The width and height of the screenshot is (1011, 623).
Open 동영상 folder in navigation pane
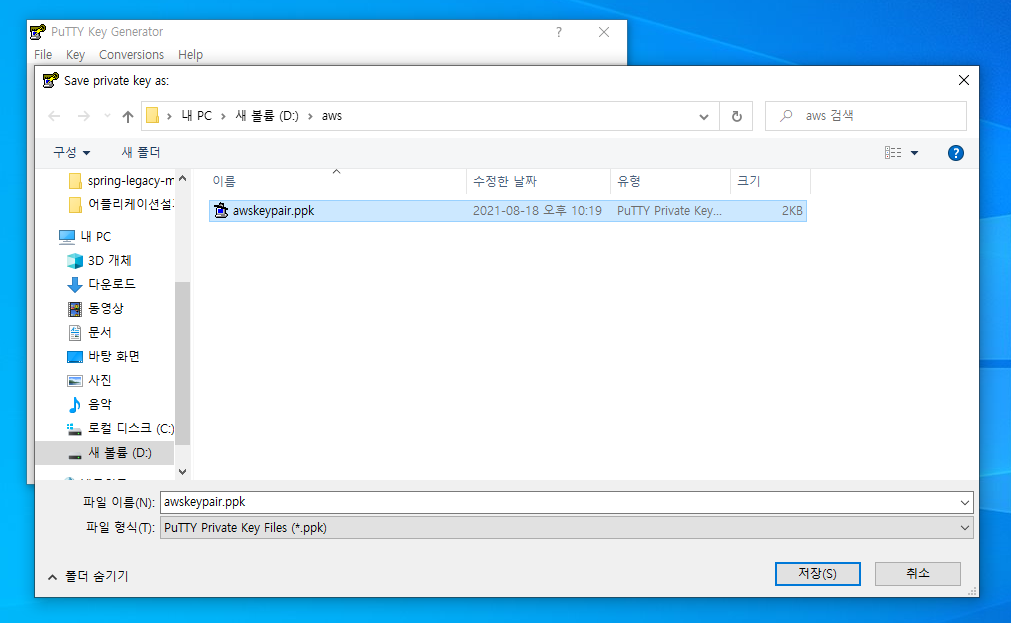coord(95,308)
